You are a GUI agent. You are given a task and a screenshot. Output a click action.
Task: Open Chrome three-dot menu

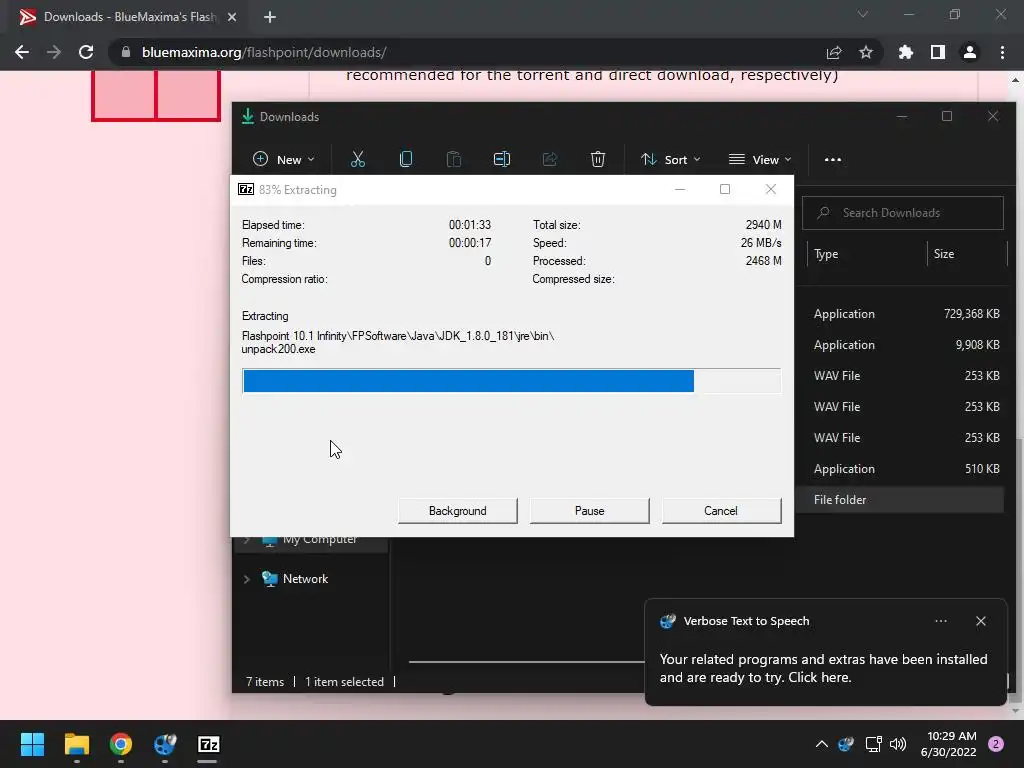1002,52
